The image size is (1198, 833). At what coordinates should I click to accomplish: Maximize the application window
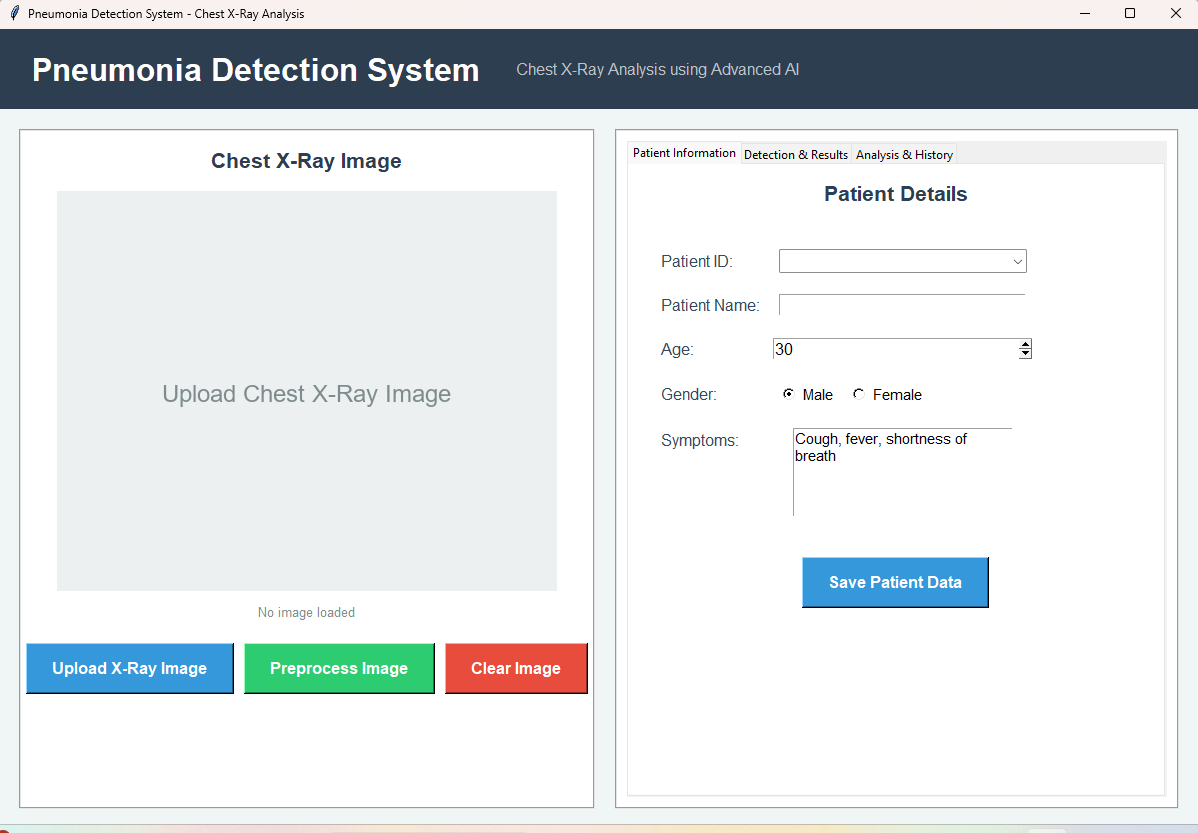1130,14
